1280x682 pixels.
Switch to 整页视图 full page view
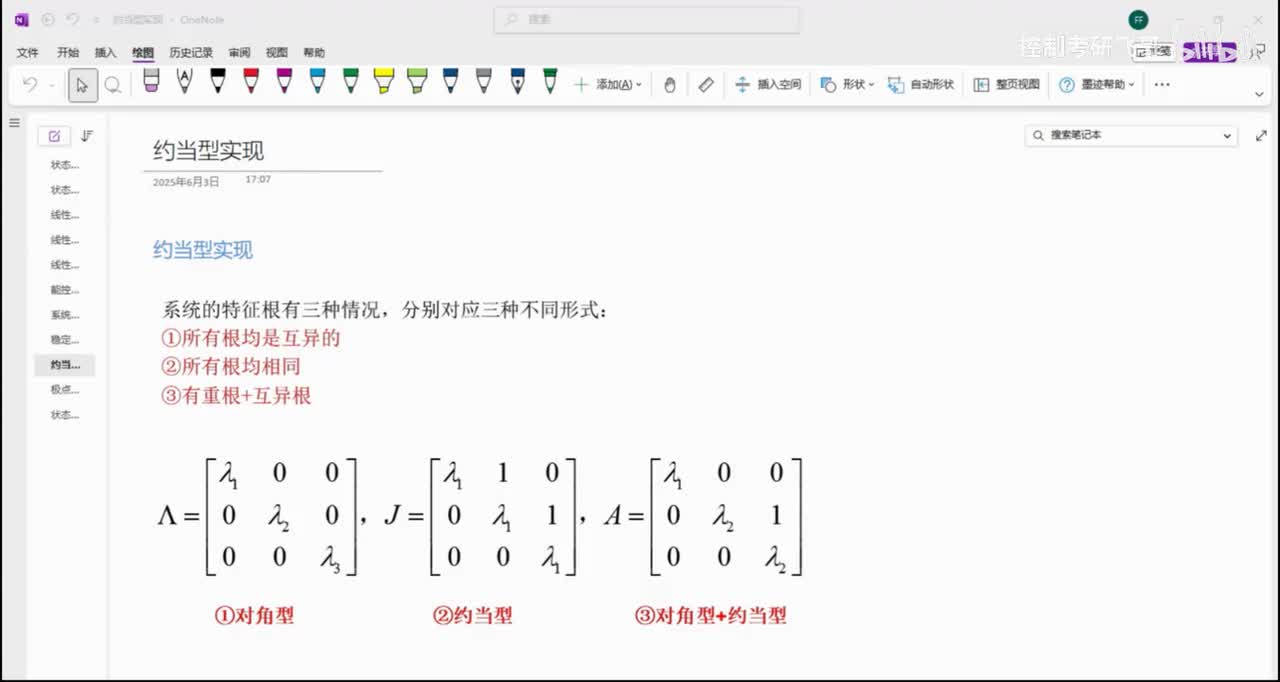click(1007, 85)
